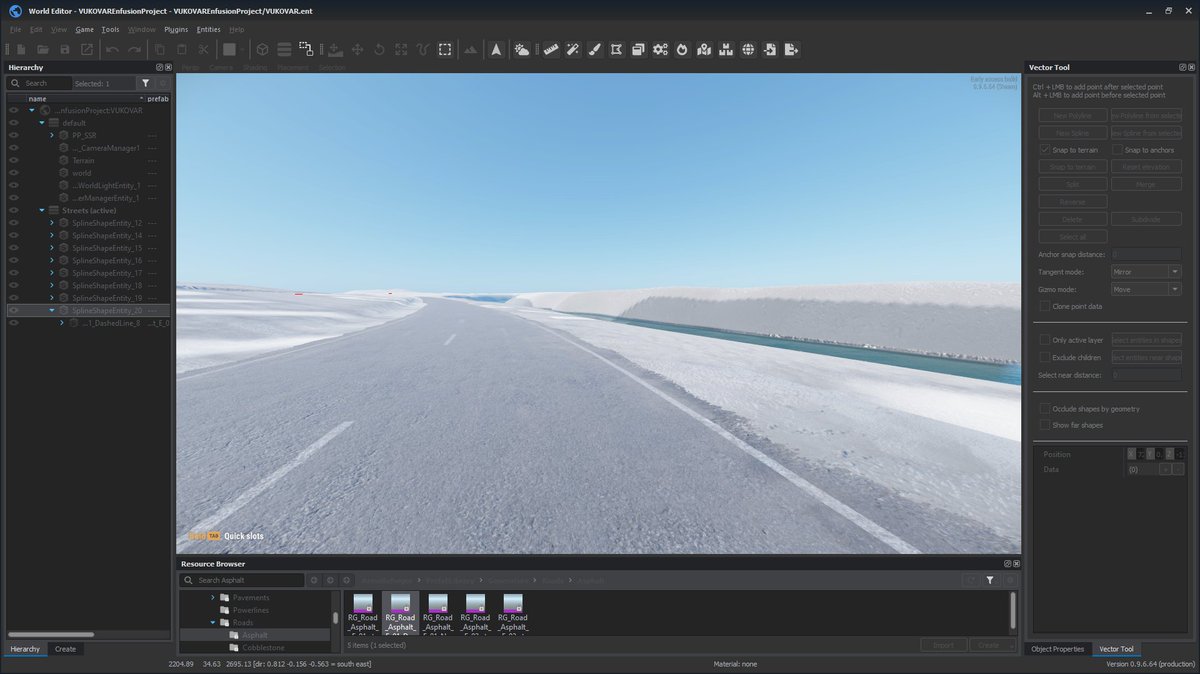Viewport: 1200px width, 674px height.
Task: Collapse the default layer in Hierarchy
Action: click(x=41, y=122)
